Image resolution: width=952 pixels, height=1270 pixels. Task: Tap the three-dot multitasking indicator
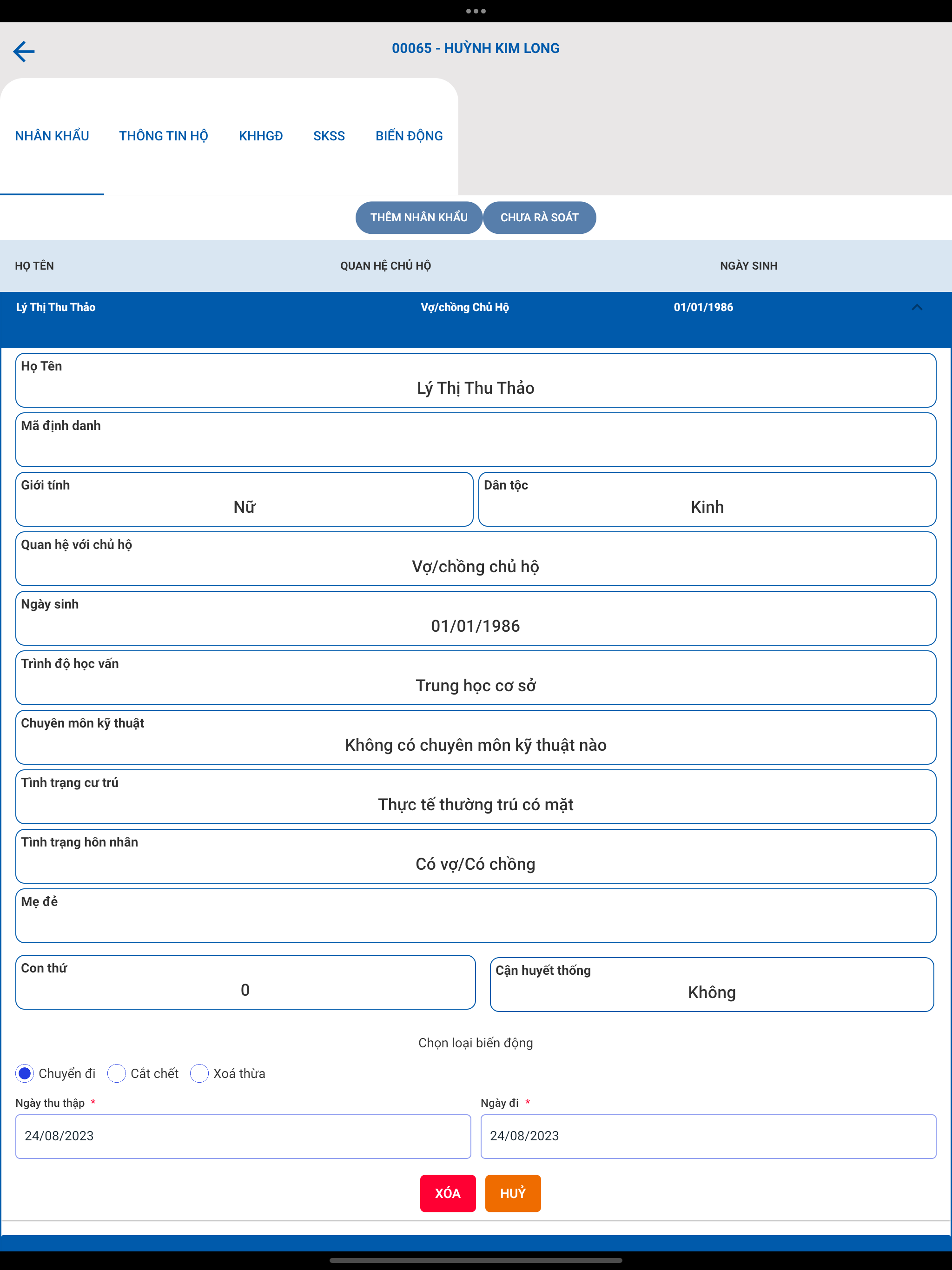476,11
